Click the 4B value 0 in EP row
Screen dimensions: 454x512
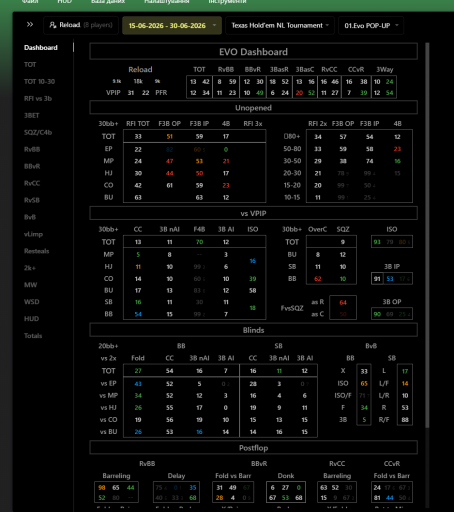[x=226, y=149]
